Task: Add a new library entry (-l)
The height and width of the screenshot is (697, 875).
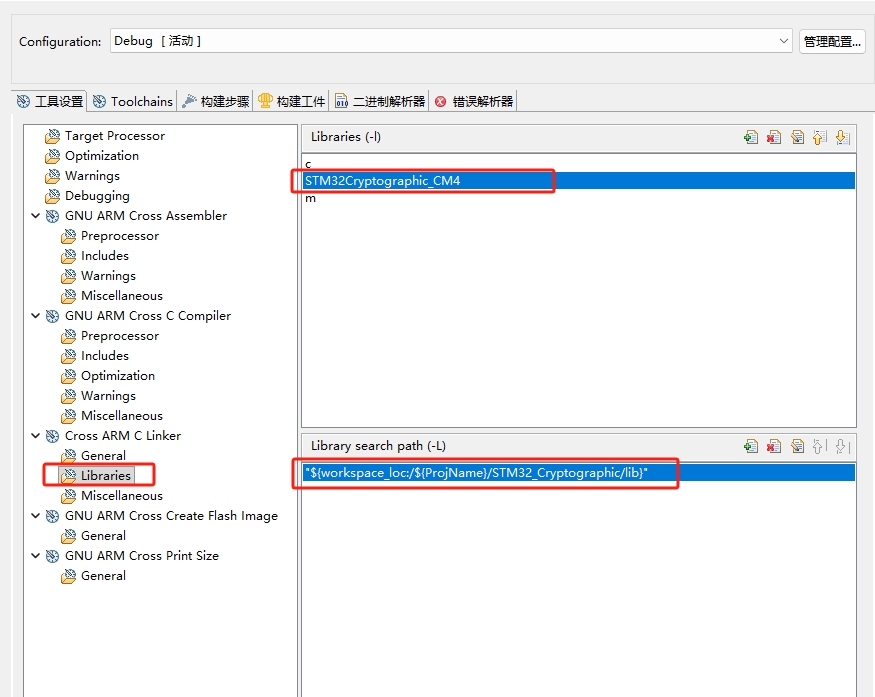Action: pos(751,137)
